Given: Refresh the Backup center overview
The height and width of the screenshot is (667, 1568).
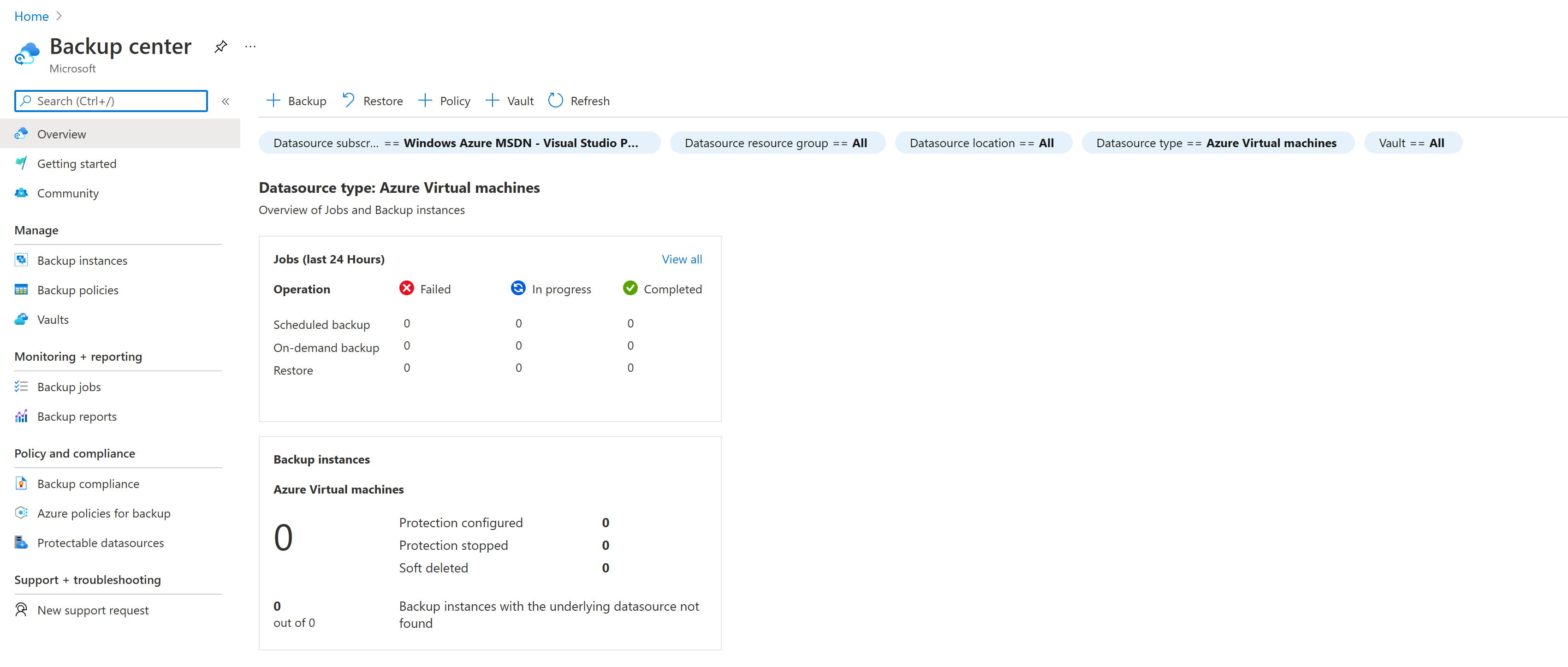Looking at the screenshot, I should point(579,101).
